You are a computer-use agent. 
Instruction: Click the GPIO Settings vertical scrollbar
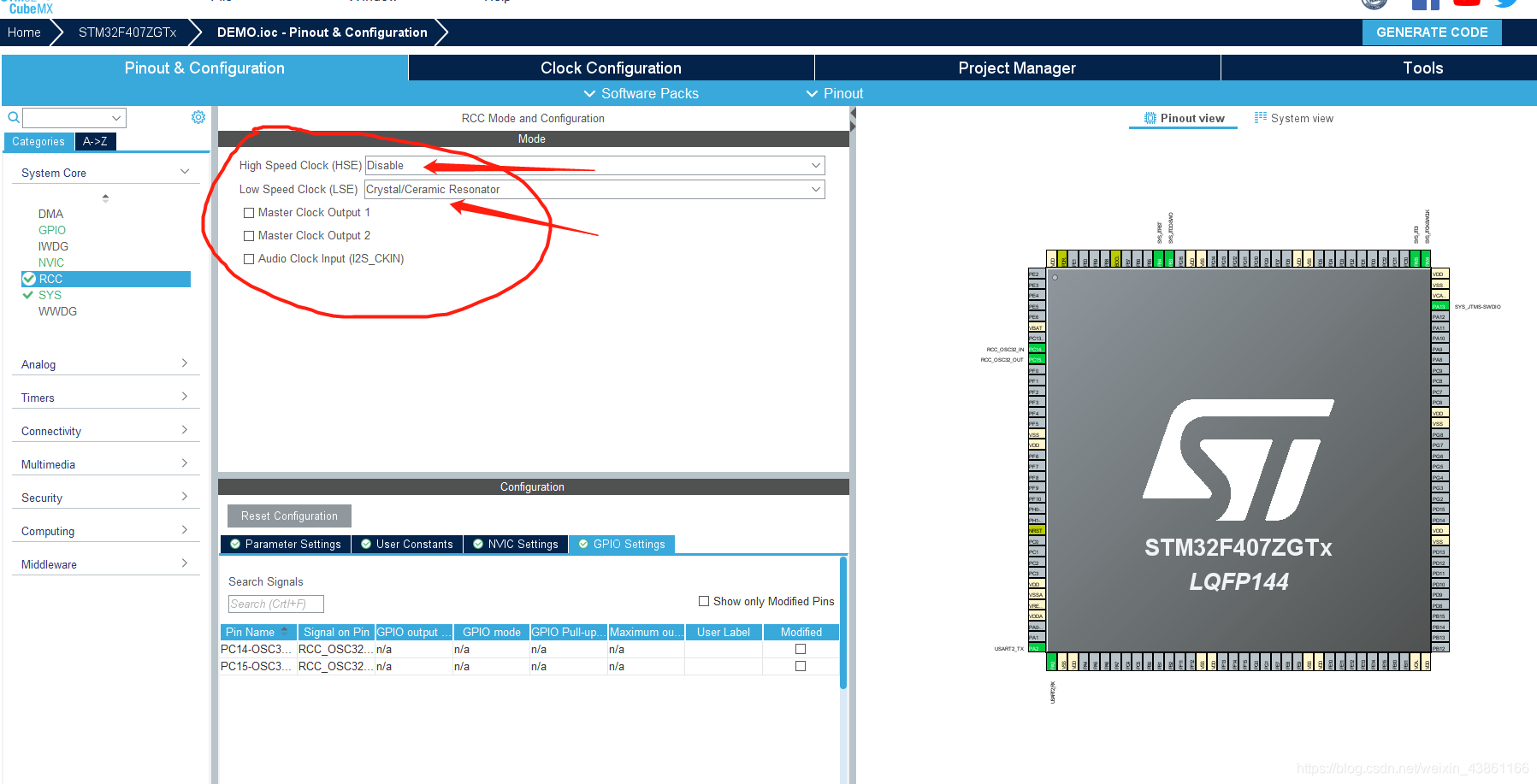coord(843,623)
